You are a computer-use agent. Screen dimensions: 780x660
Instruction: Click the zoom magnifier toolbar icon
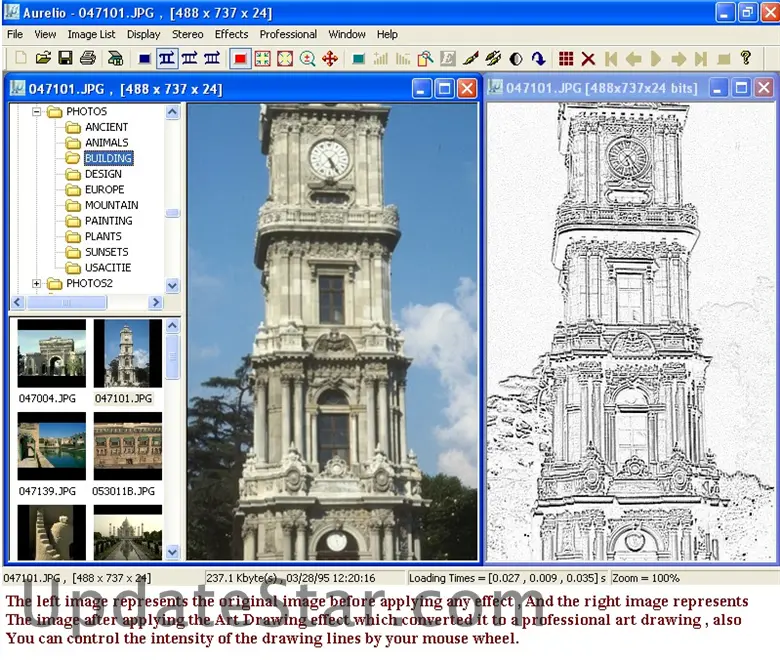[x=307, y=58]
